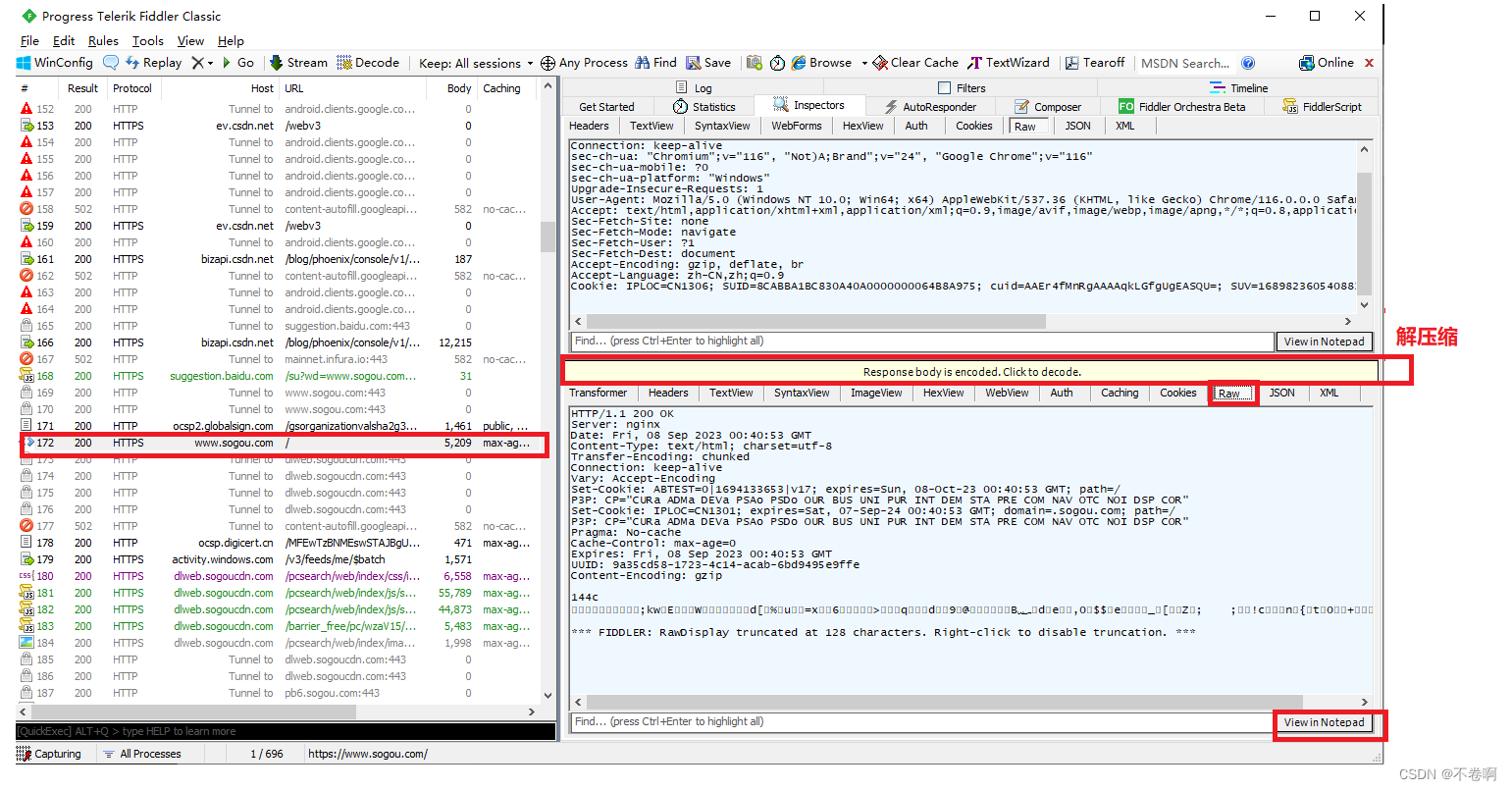Switch to the response Transformer tab
The width and height of the screenshot is (1512, 790).
[599, 393]
